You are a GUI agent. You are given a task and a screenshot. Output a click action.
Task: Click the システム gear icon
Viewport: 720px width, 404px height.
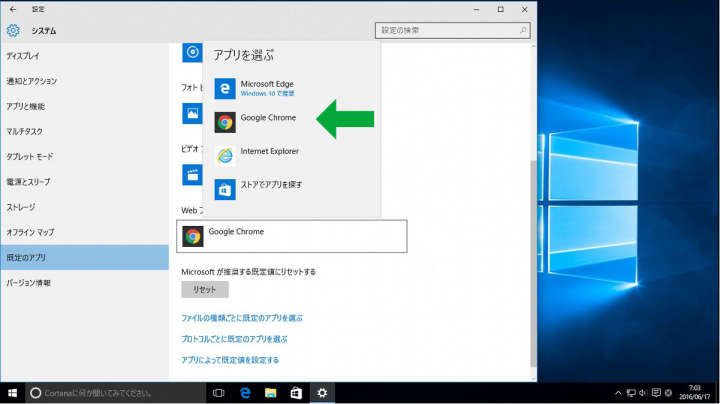click(13, 31)
